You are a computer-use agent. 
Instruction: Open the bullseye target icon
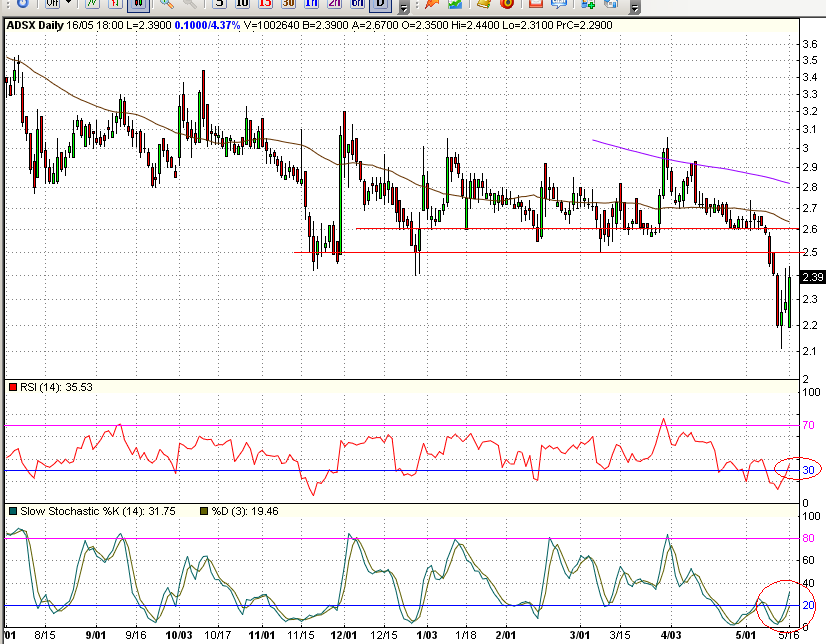(x=507, y=6)
